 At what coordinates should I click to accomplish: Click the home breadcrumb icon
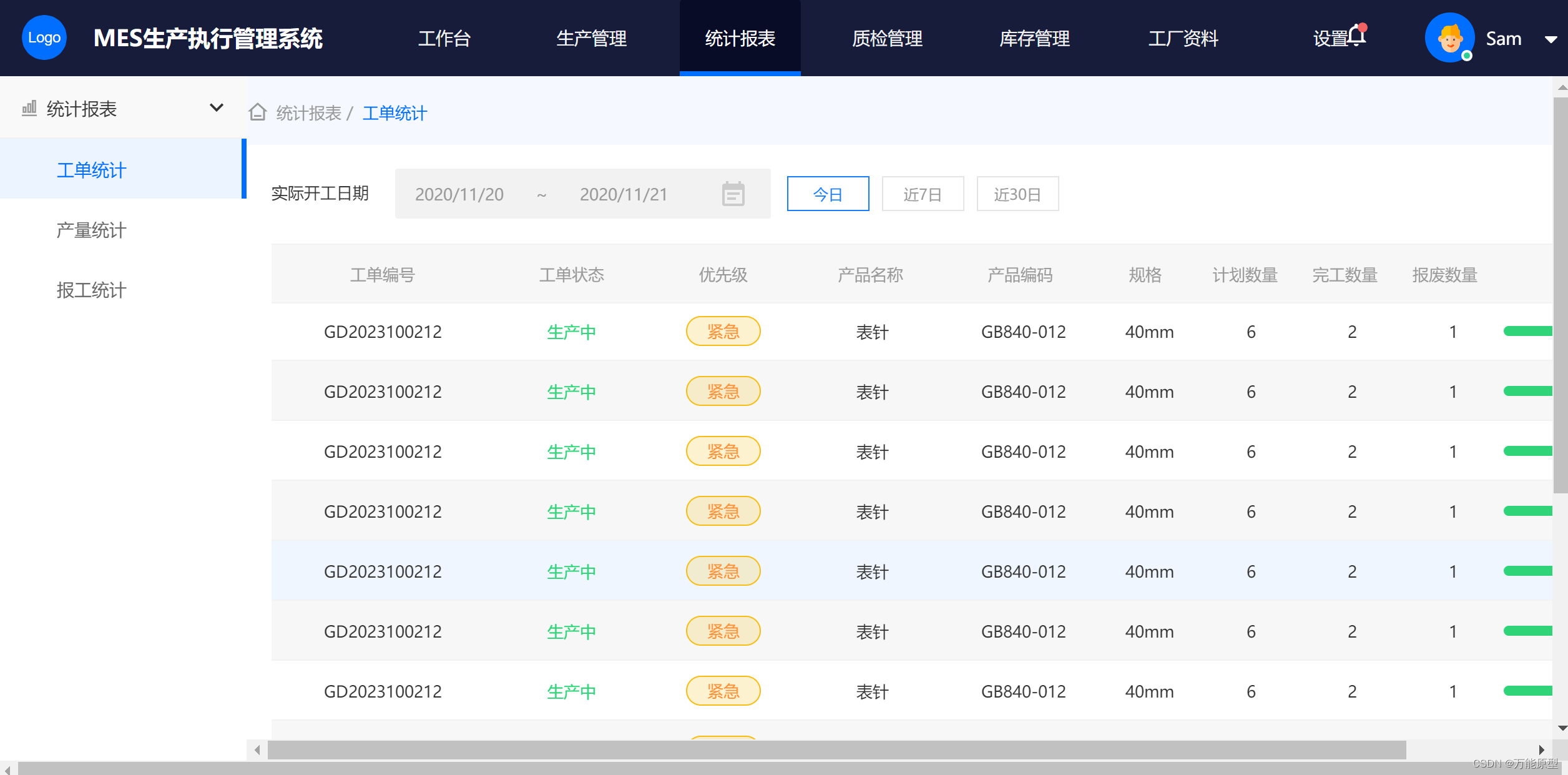pyautogui.click(x=258, y=112)
